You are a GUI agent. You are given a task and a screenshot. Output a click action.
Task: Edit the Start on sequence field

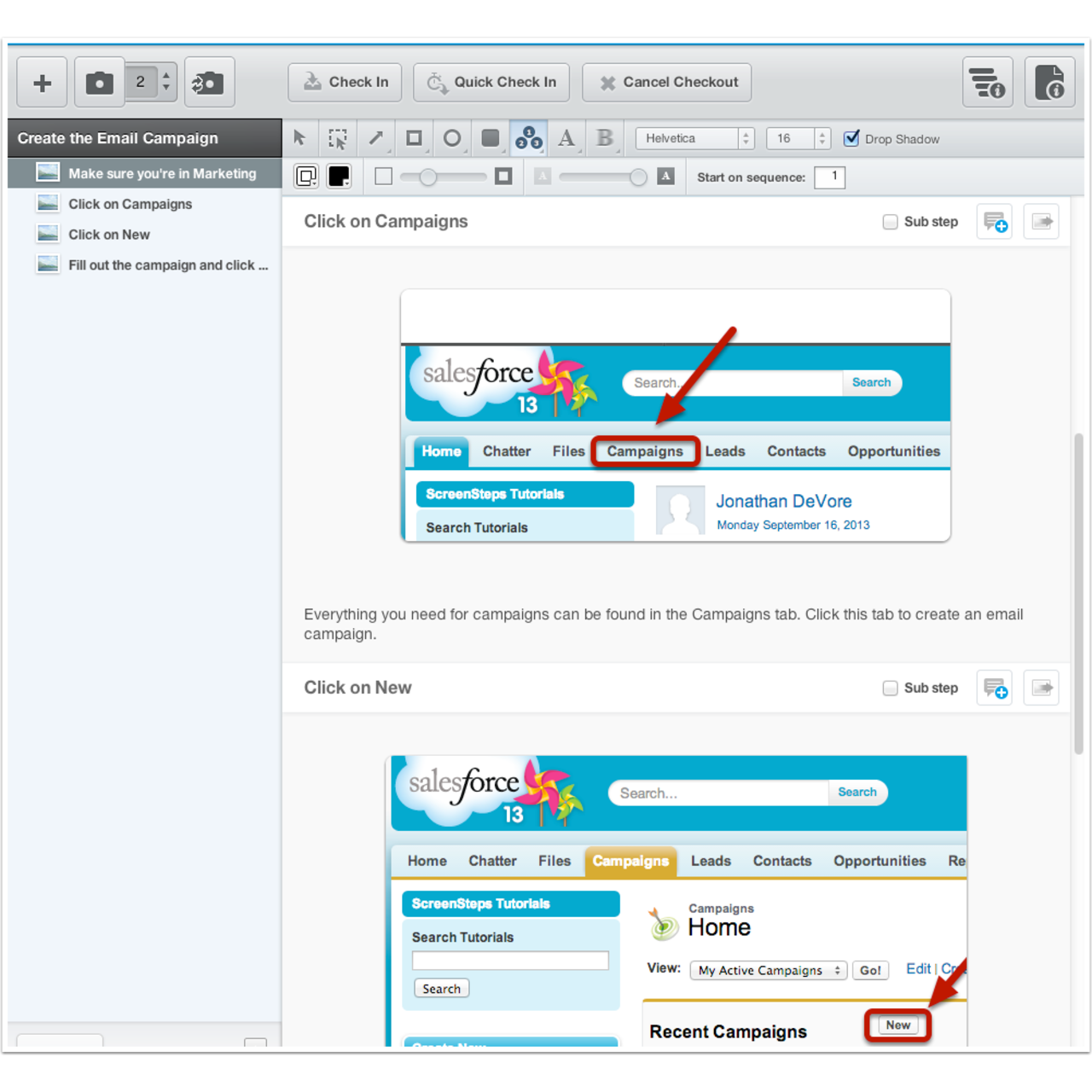pyautogui.click(x=829, y=177)
